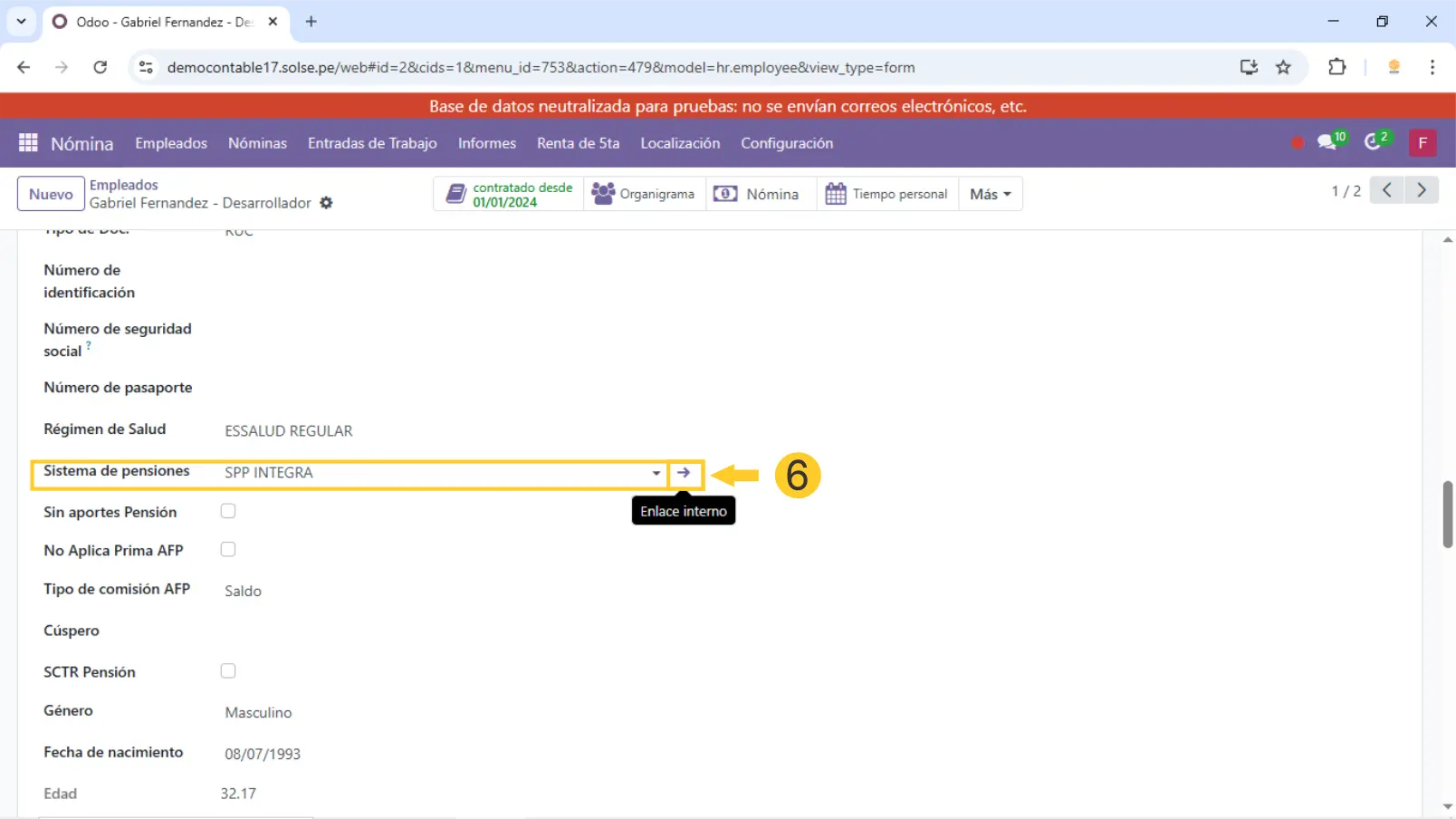
Task: Check the No Aplica Prima AFP box
Action: pyautogui.click(x=228, y=549)
